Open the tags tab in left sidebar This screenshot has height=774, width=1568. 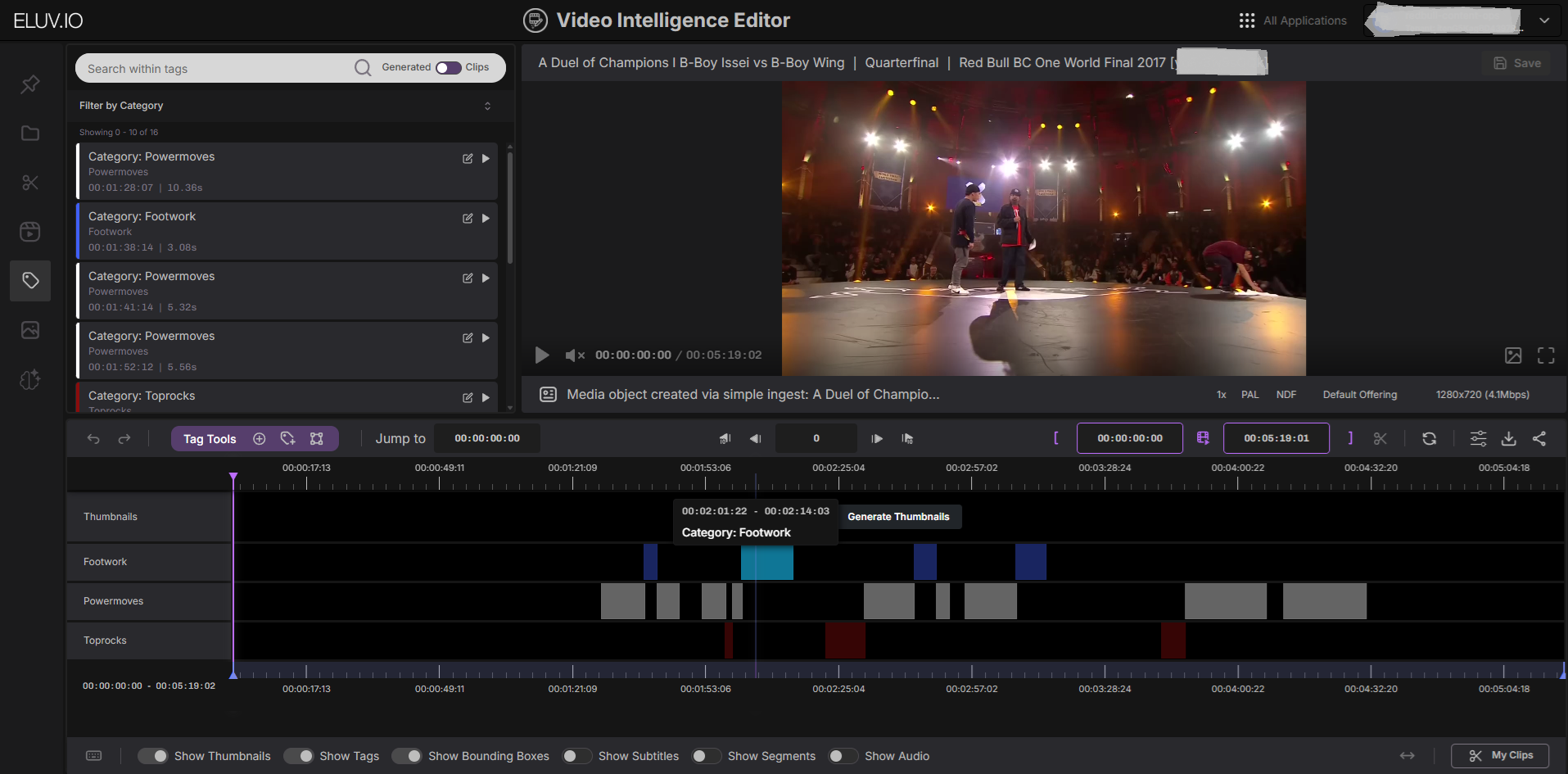(30, 281)
